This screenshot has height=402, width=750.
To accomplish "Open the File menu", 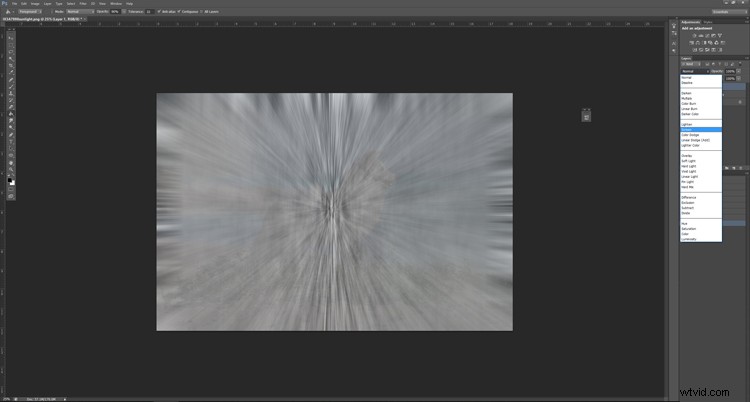I will click(x=14, y=3).
